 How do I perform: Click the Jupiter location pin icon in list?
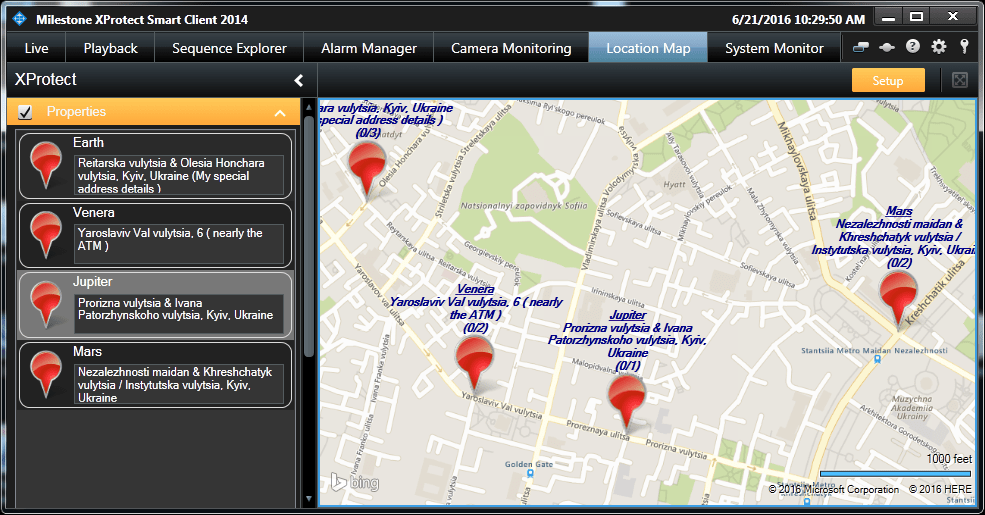point(46,305)
